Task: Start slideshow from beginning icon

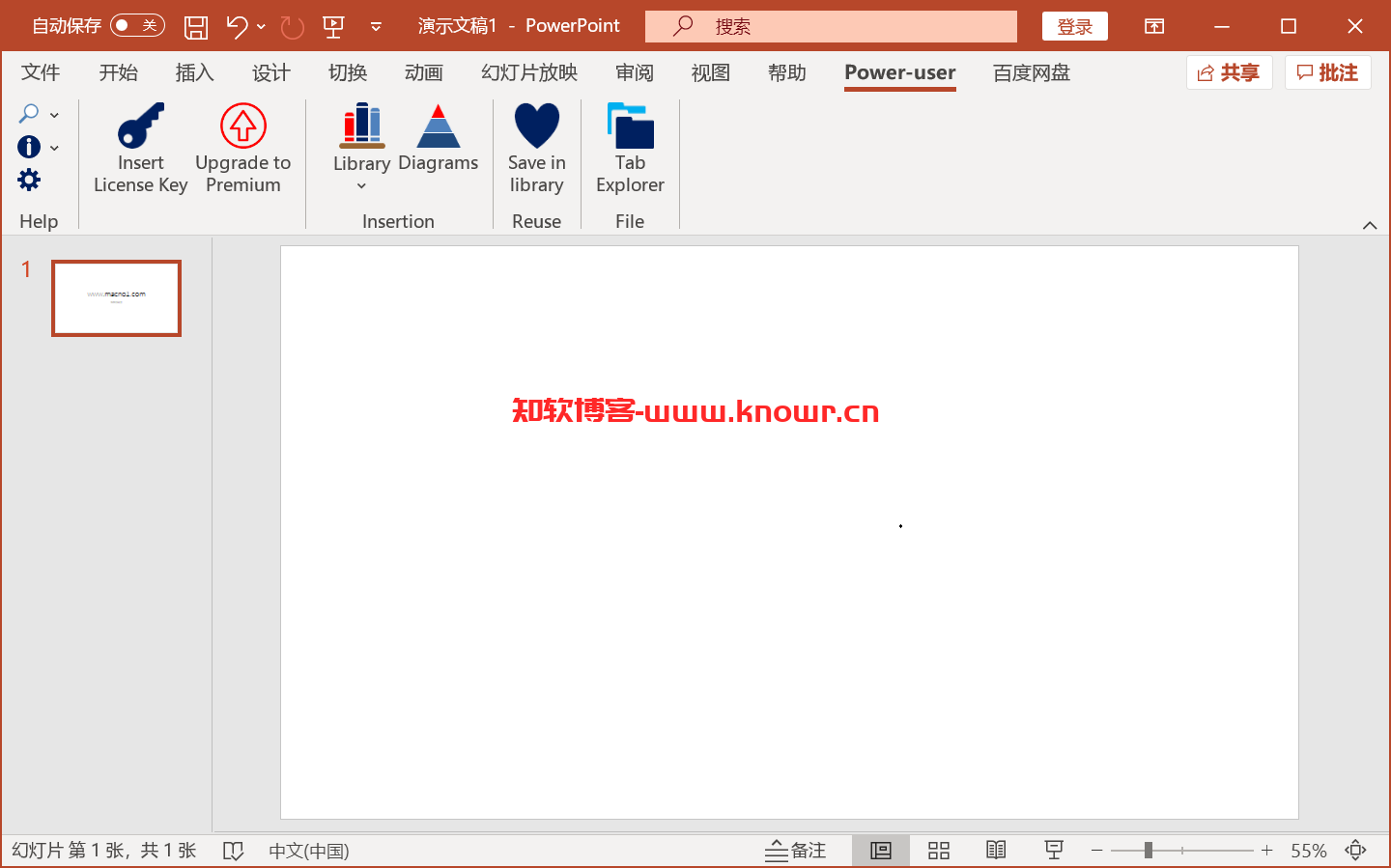Action: point(333,27)
